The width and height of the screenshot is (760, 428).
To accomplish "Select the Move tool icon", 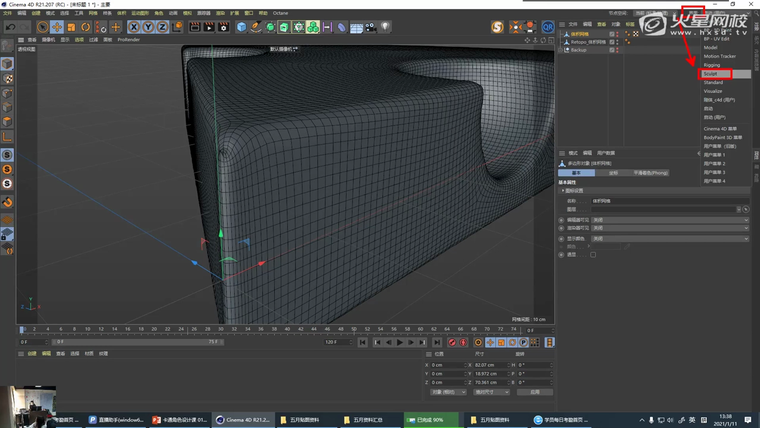I will (57, 27).
